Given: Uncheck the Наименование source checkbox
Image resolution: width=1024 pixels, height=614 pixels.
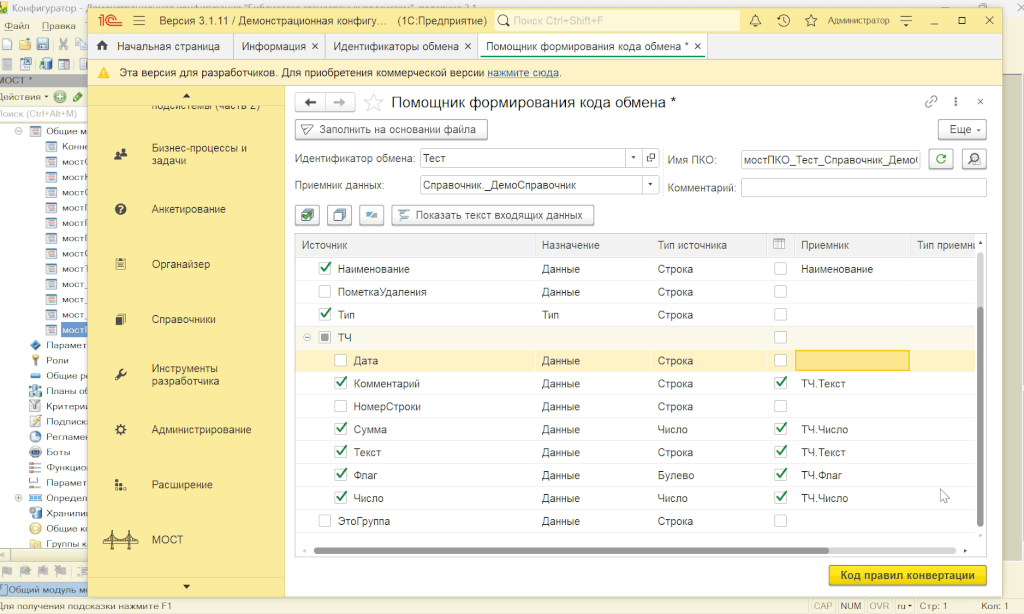Looking at the screenshot, I should point(324,268).
